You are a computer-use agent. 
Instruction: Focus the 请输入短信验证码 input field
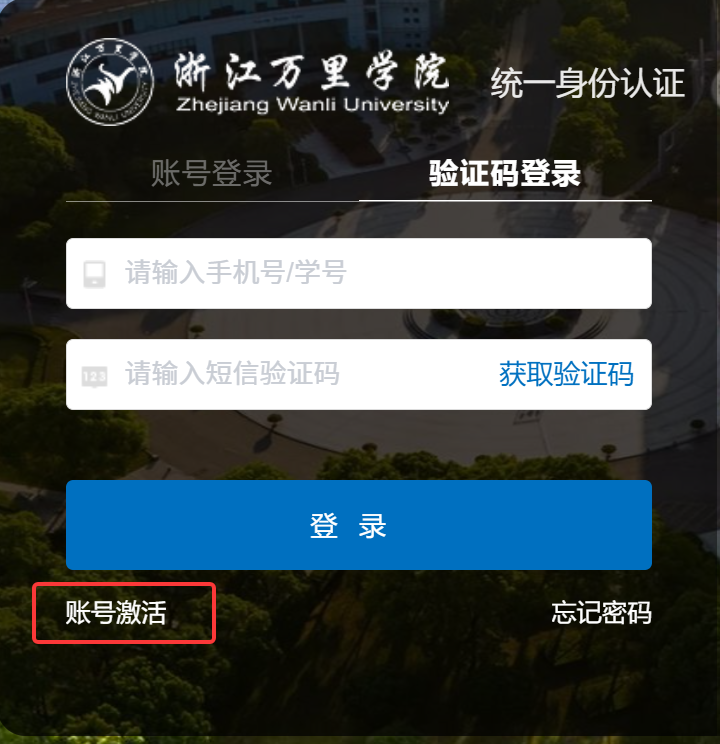click(280, 374)
